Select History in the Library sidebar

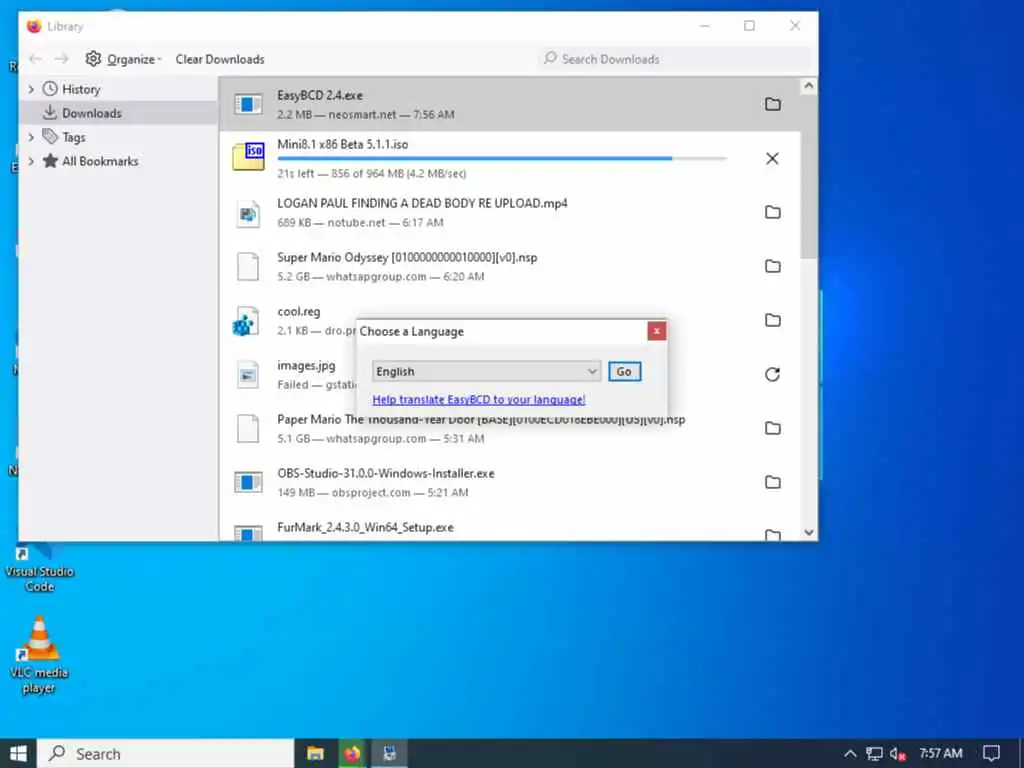click(x=119, y=89)
